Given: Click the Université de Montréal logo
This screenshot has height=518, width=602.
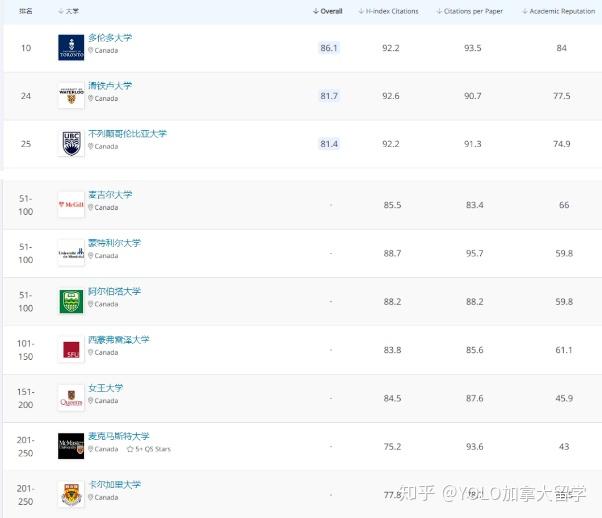Looking at the screenshot, I should tap(71, 253).
